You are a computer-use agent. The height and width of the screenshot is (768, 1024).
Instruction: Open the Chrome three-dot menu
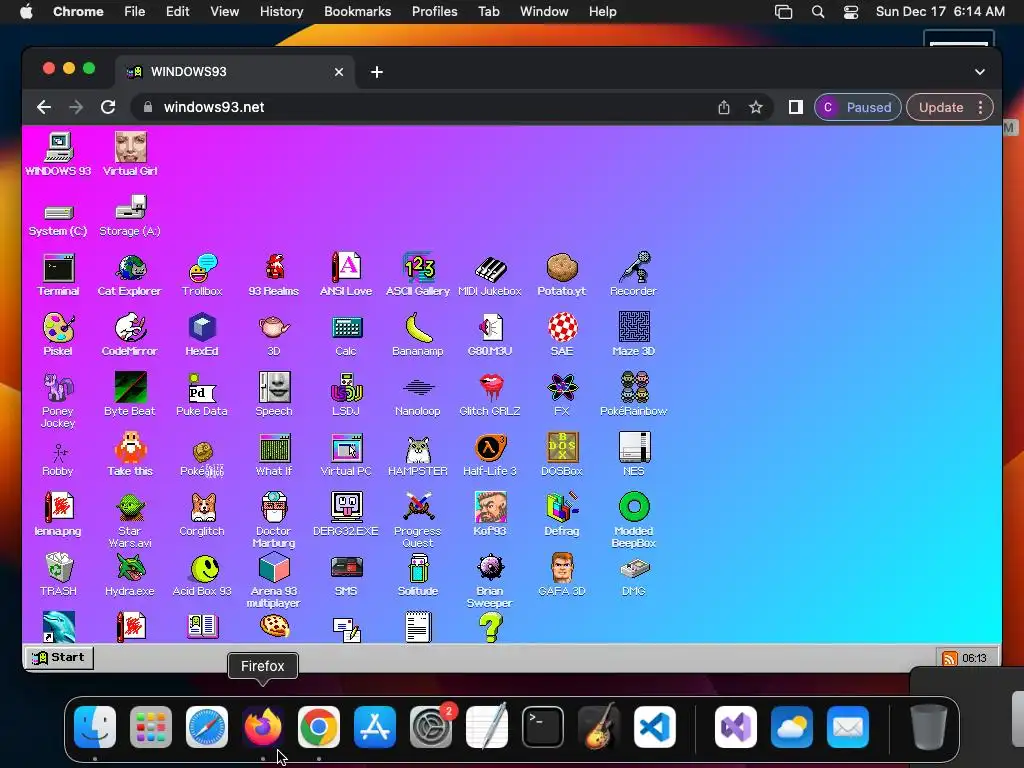point(980,107)
